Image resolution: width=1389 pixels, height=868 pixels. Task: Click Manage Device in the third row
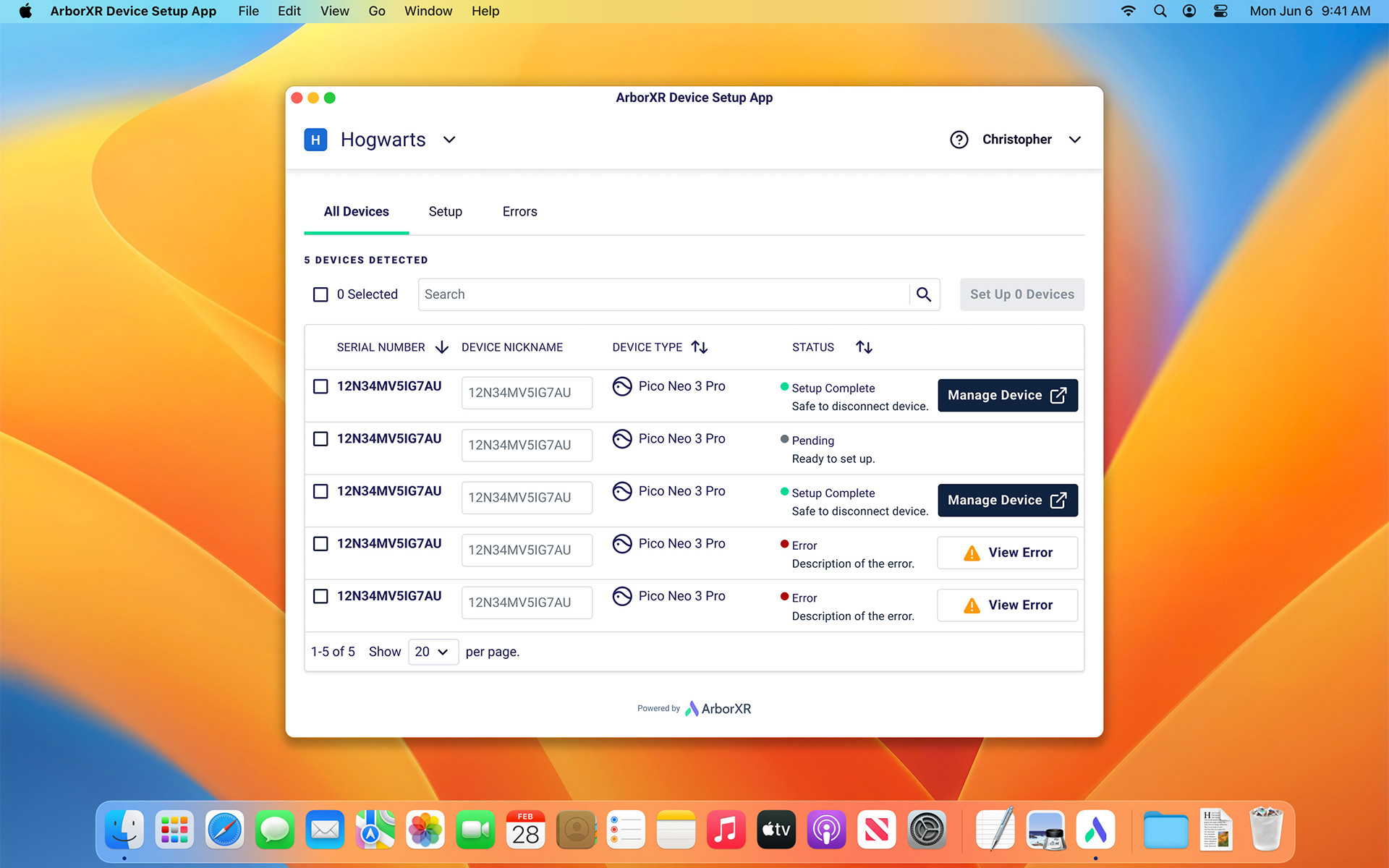(x=1008, y=501)
